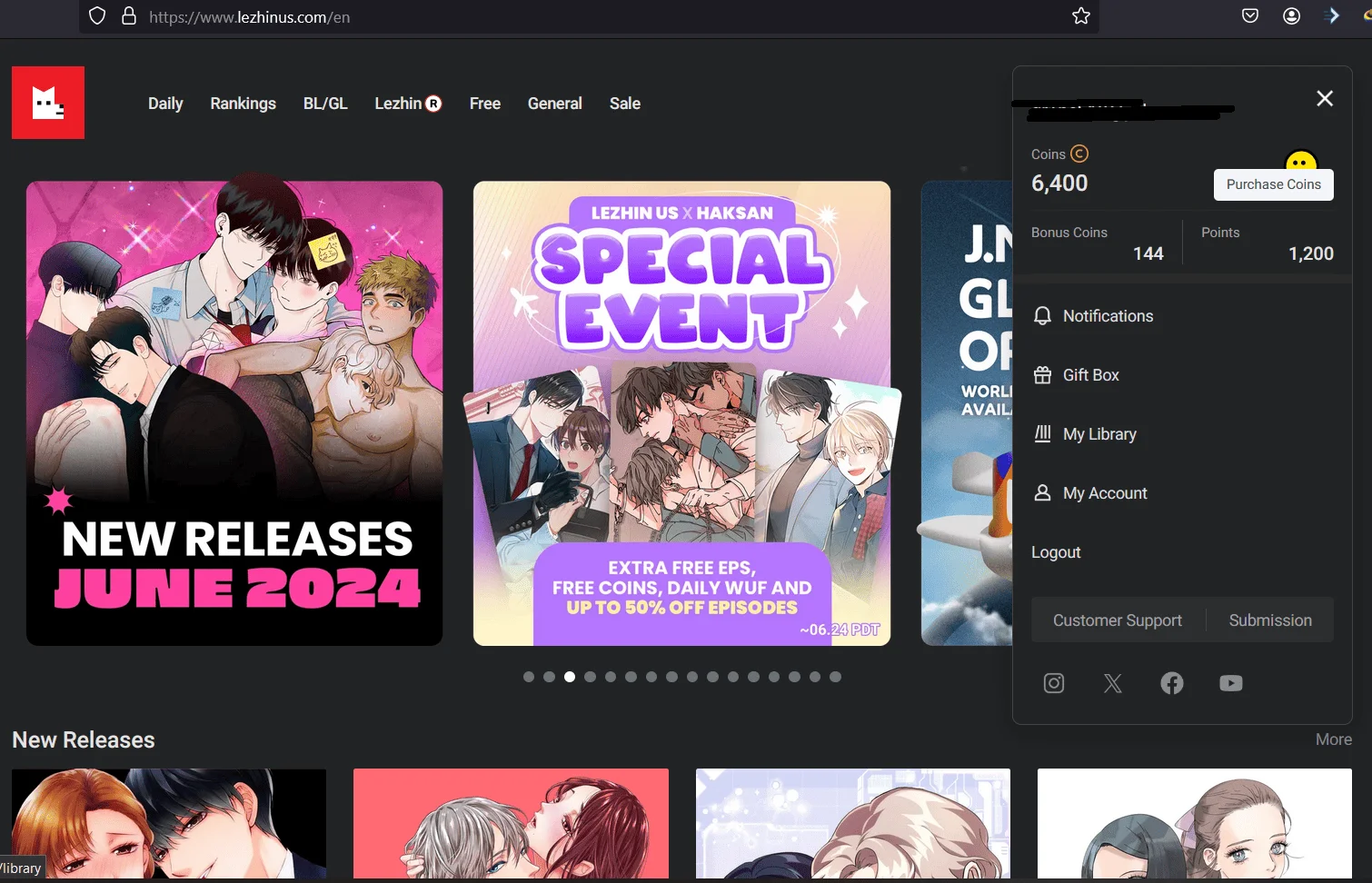Click the Points value 1,200
Viewport: 1372px width, 883px height.
click(1311, 253)
